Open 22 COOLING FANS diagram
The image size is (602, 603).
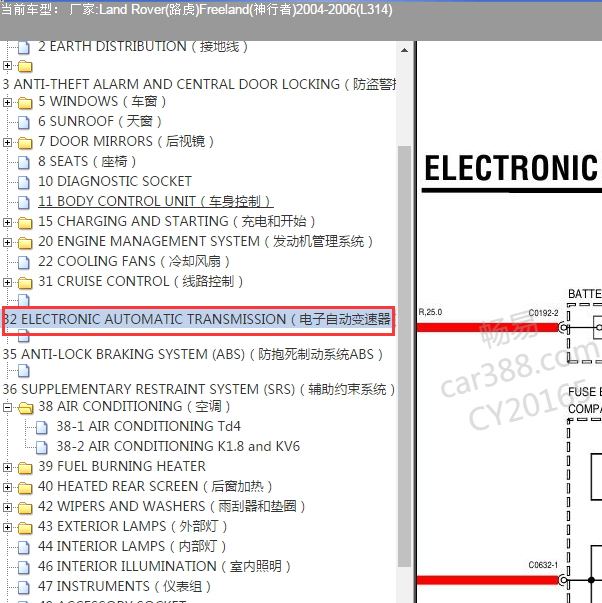pos(134,262)
